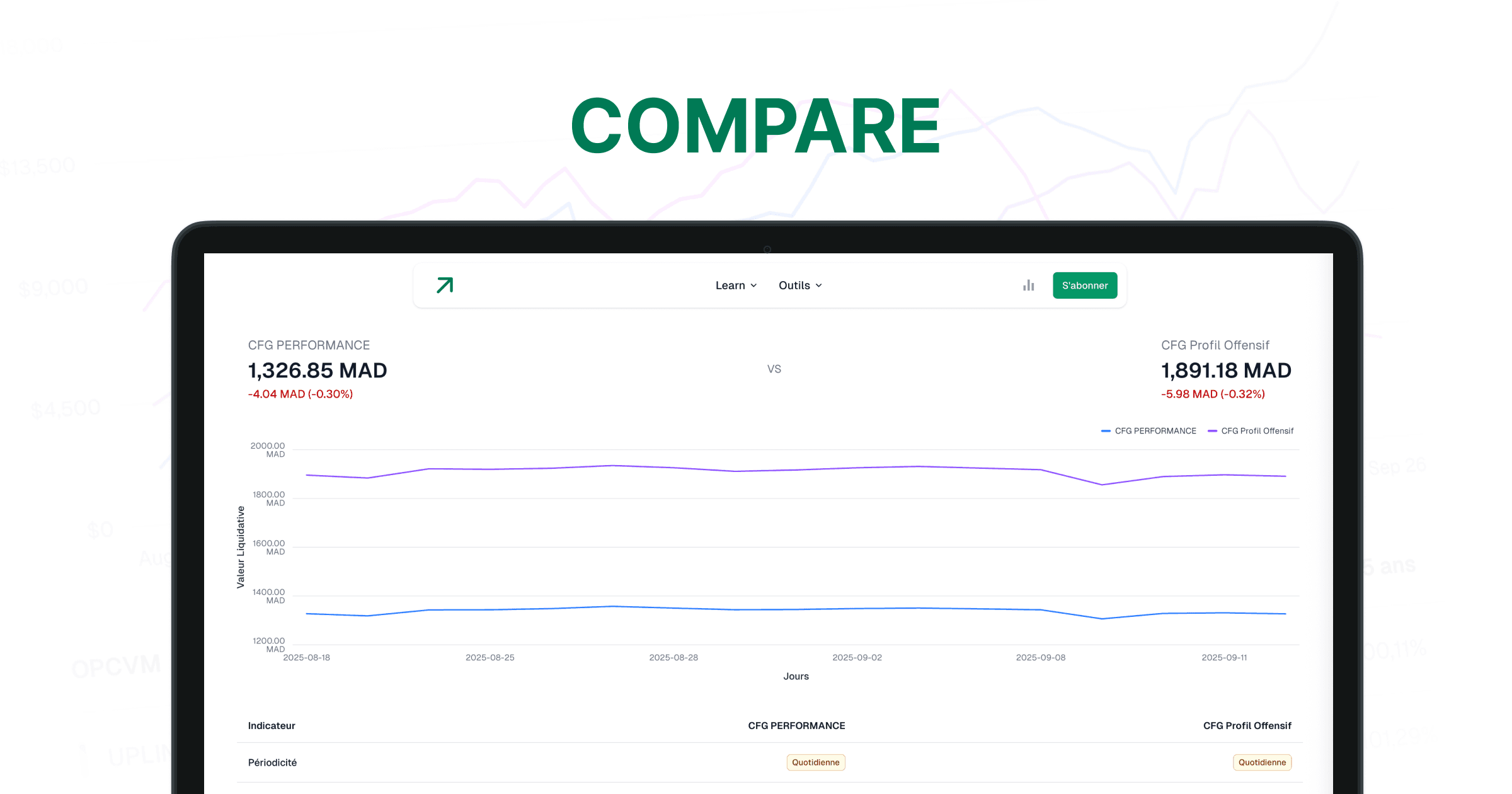Open the Outils menu
This screenshot has width=1512, height=794.
pyautogui.click(x=794, y=285)
